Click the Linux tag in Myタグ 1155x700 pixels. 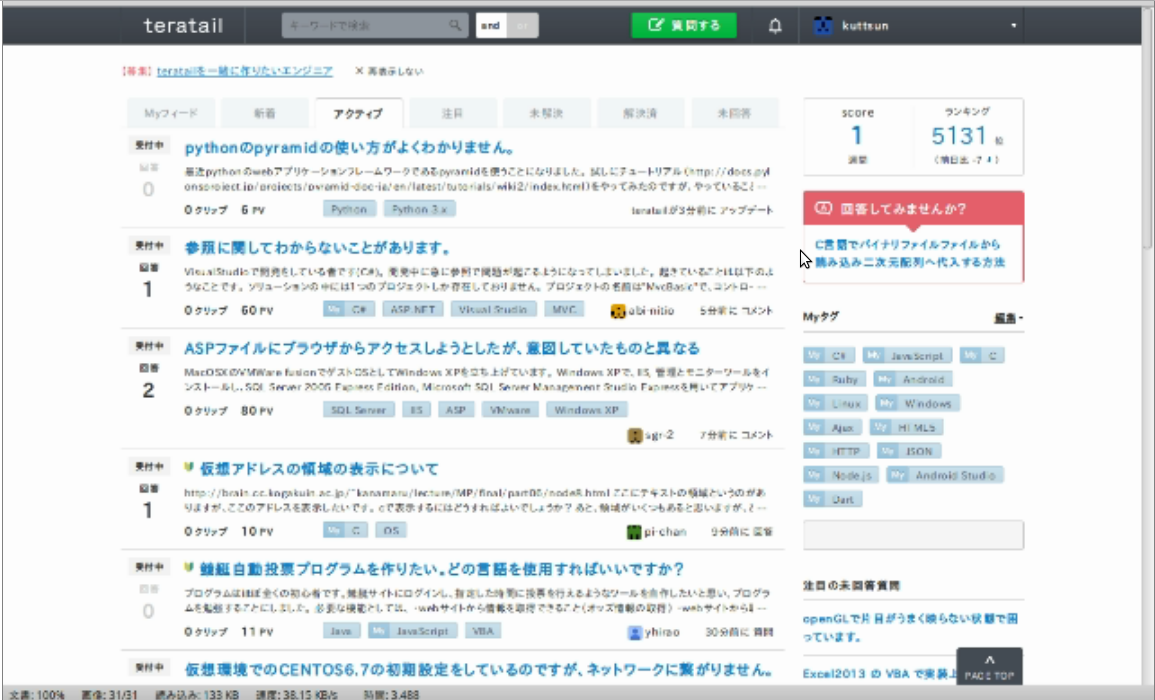click(x=835, y=404)
